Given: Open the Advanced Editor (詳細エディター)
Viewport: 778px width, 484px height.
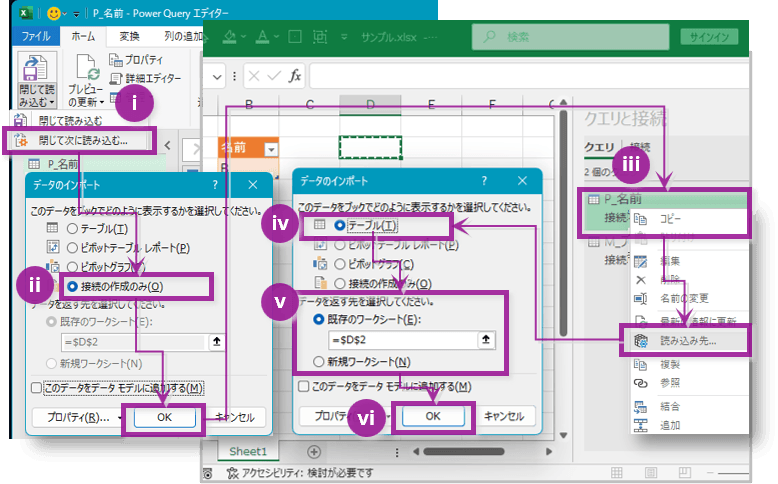Looking at the screenshot, I should [152, 77].
